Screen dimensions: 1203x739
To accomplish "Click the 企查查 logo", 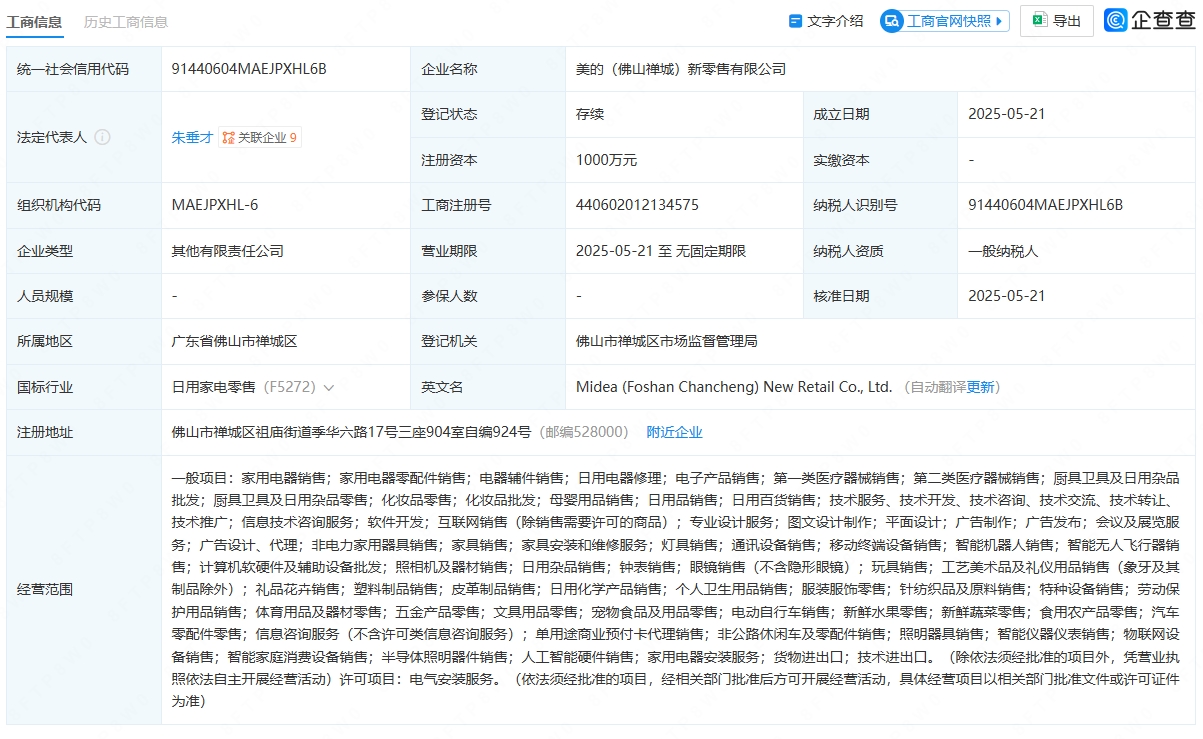I will coord(1149,20).
